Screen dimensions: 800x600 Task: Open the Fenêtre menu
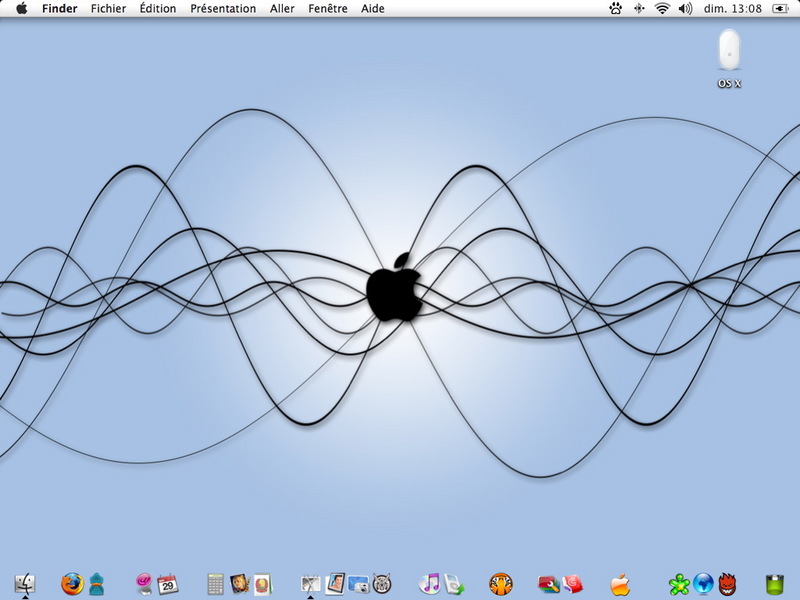(x=328, y=9)
